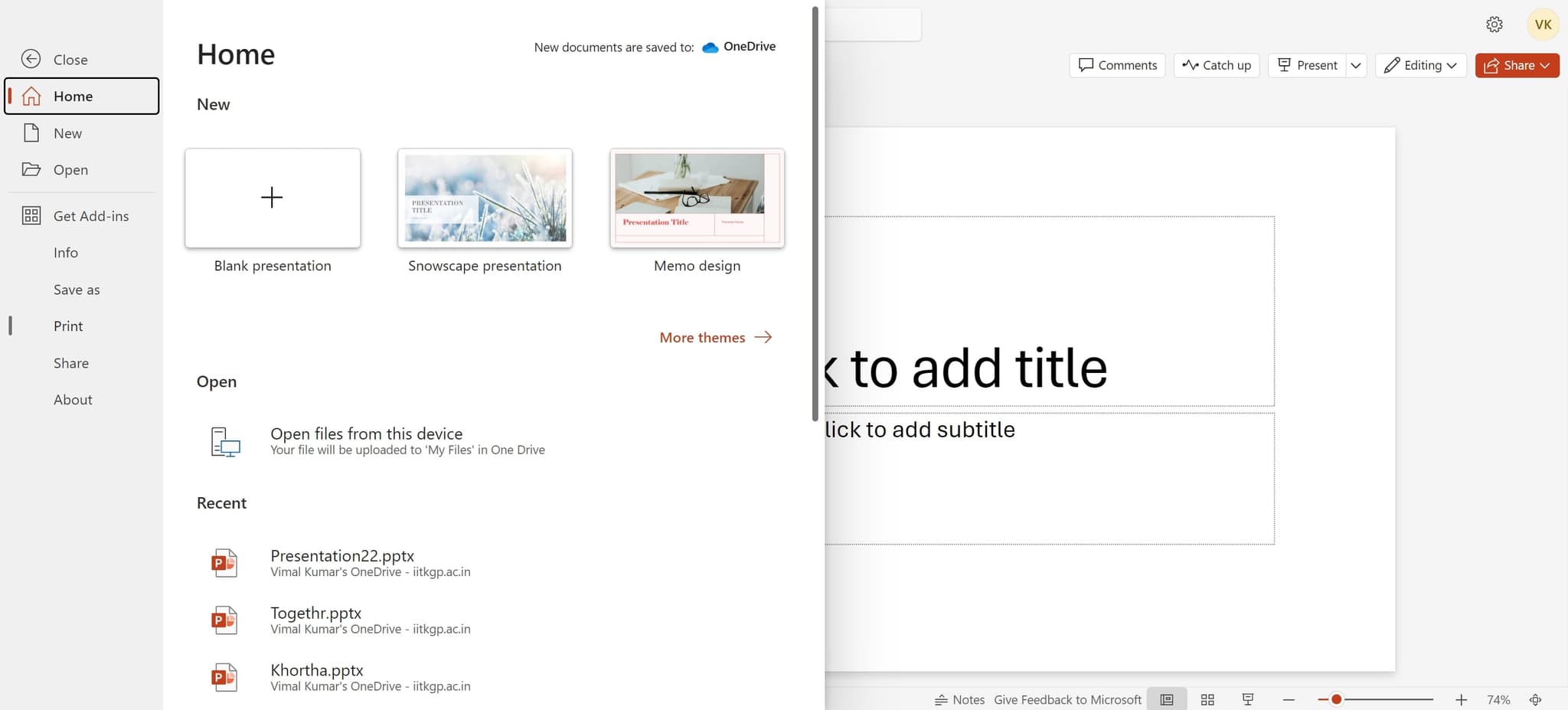Open the Print section

click(68, 326)
